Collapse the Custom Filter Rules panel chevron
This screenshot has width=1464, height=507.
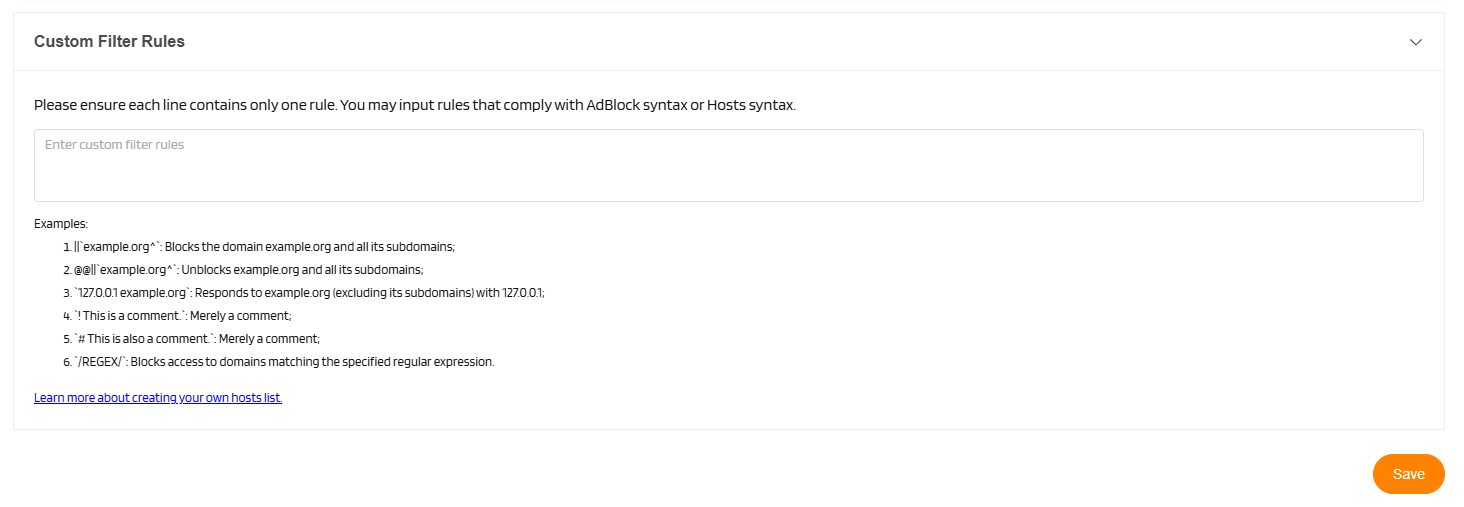pos(1415,42)
